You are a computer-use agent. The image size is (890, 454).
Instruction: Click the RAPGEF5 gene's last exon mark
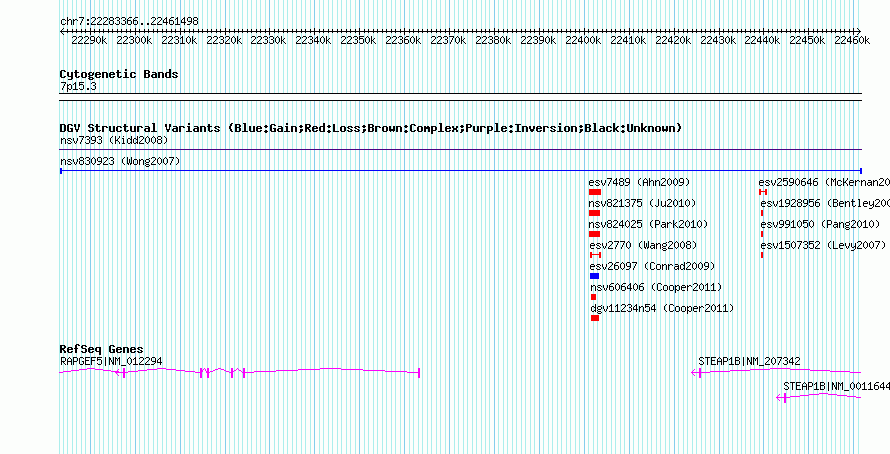pyautogui.click(x=419, y=372)
